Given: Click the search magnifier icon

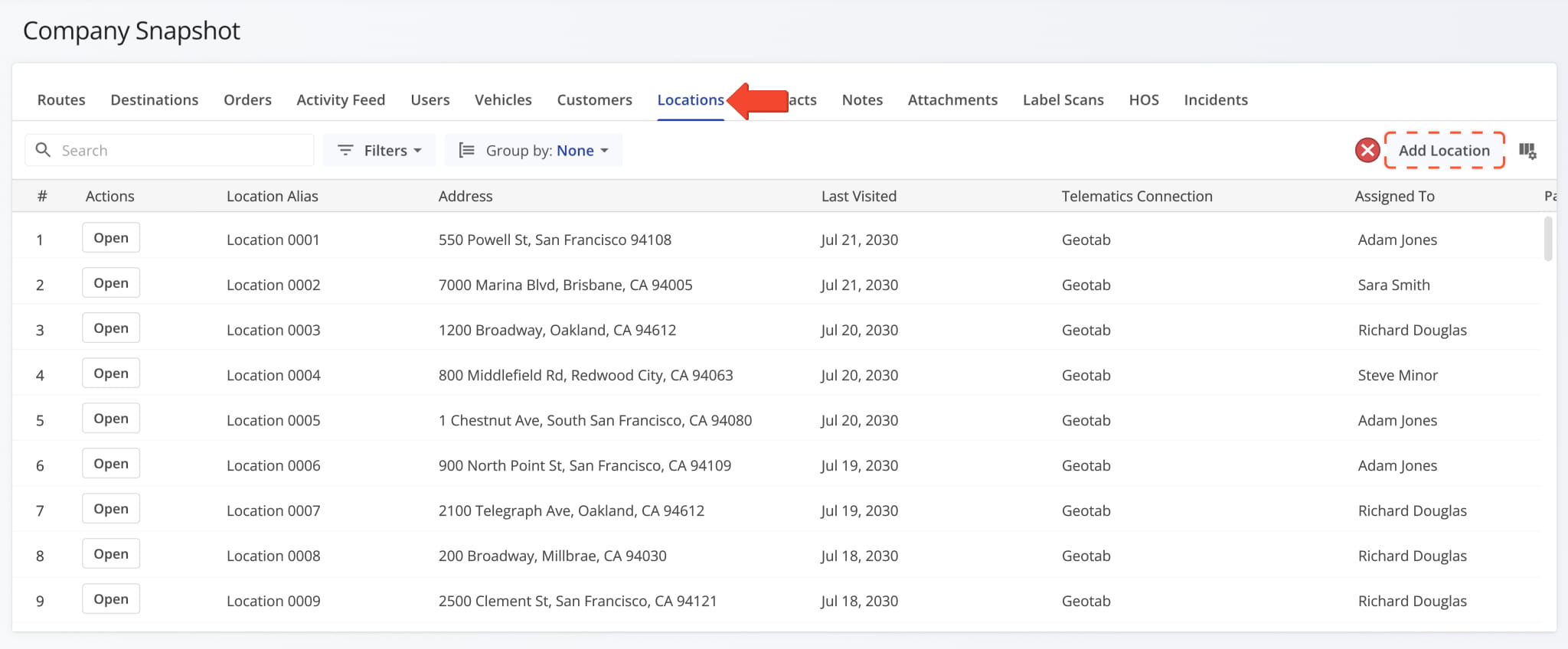Looking at the screenshot, I should tap(44, 150).
